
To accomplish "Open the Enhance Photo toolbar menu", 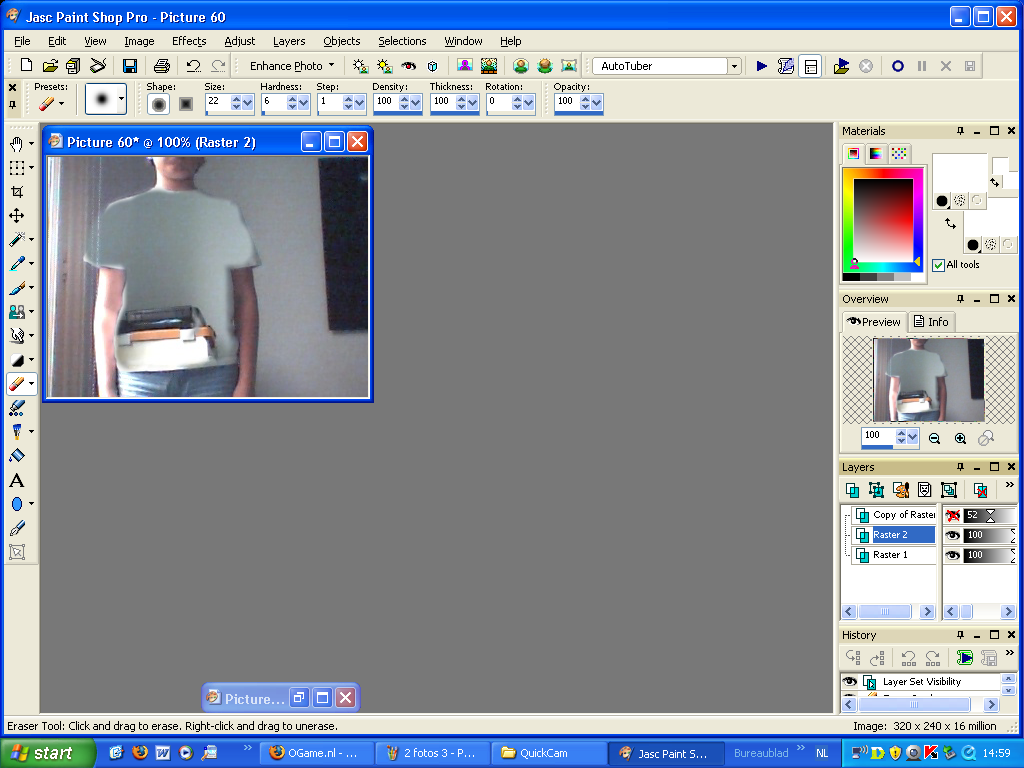I will [x=289, y=65].
